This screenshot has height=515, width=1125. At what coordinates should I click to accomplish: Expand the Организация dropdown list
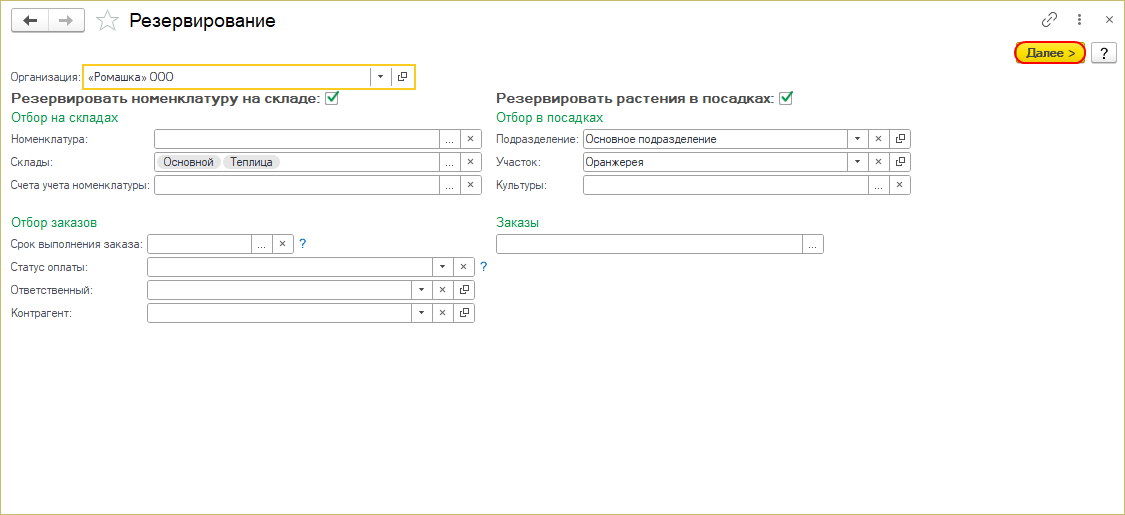click(x=380, y=76)
